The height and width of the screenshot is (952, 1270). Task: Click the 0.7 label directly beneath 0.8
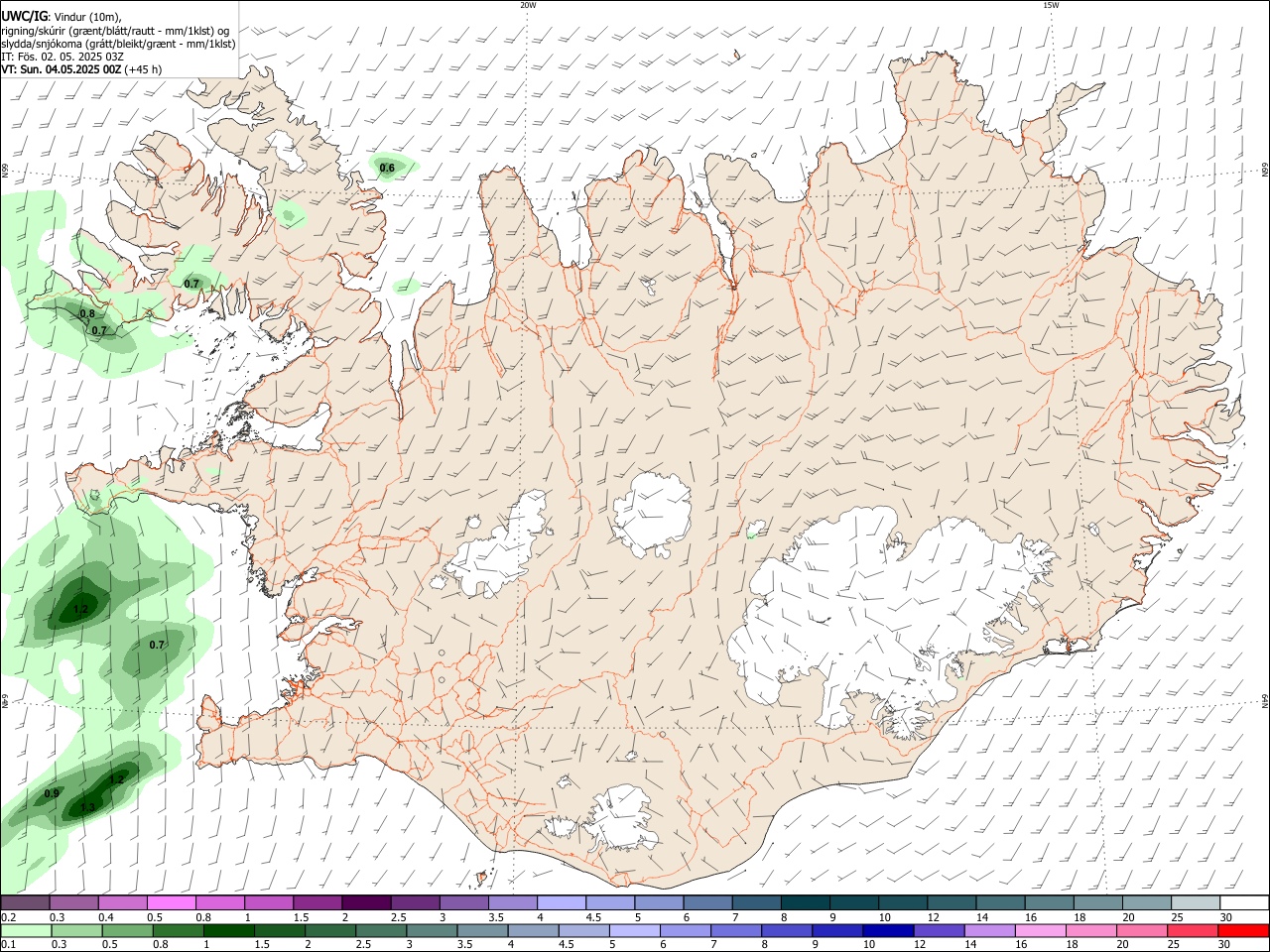point(99,330)
